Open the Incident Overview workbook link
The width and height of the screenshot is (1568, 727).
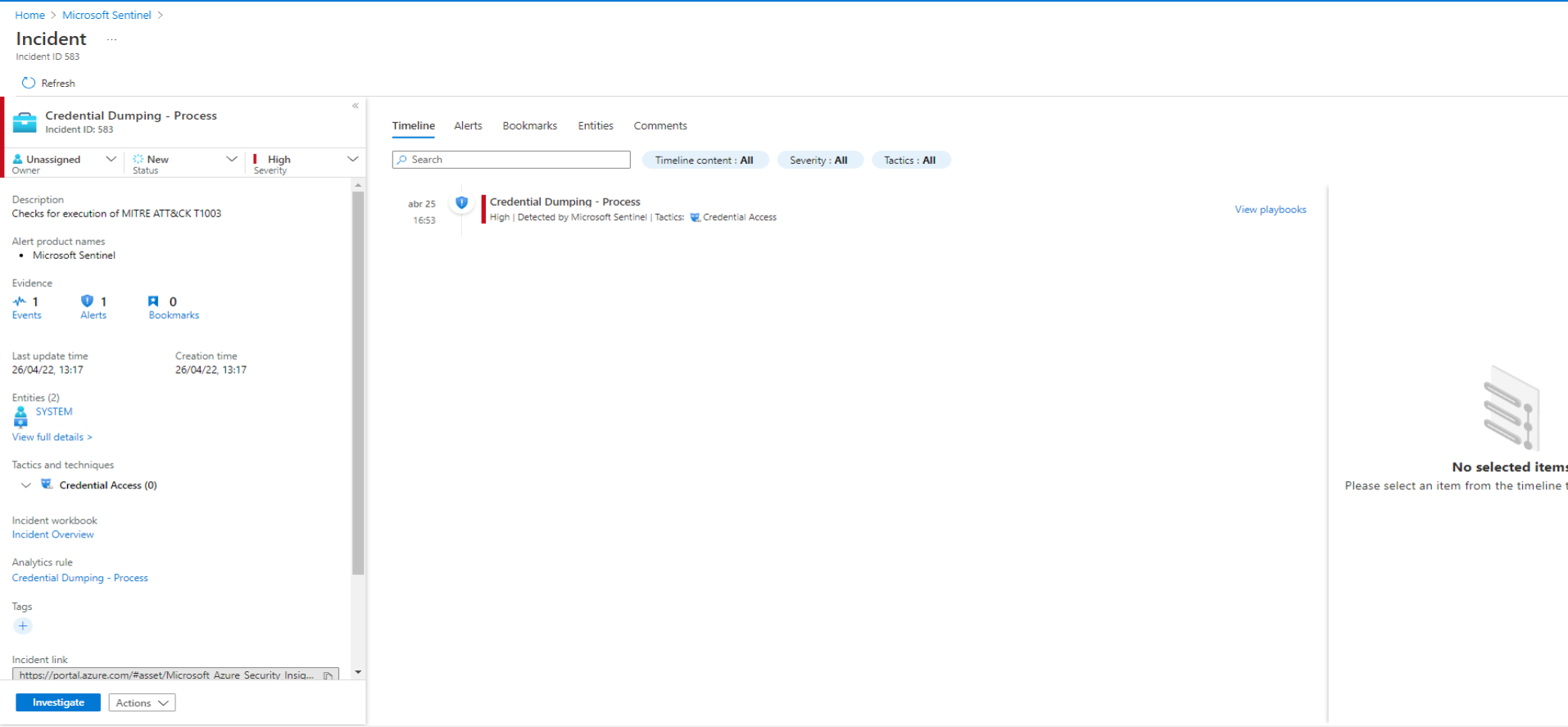tap(52, 534)
